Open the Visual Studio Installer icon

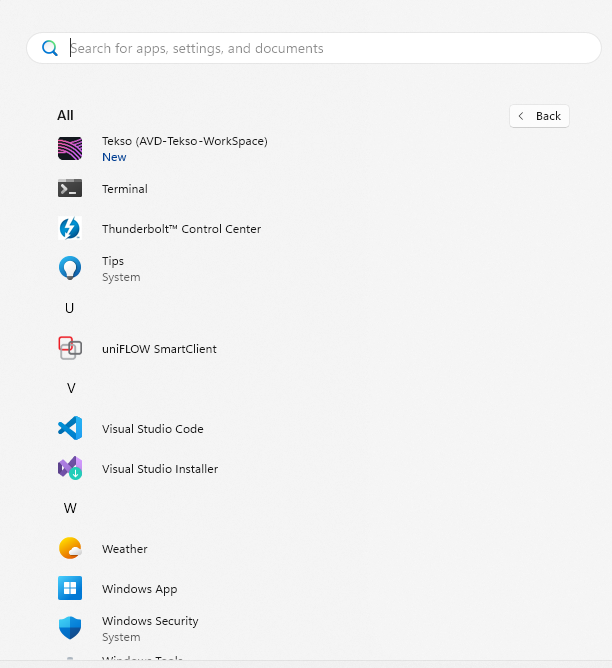pyautogui.click(x=70, y=468)
